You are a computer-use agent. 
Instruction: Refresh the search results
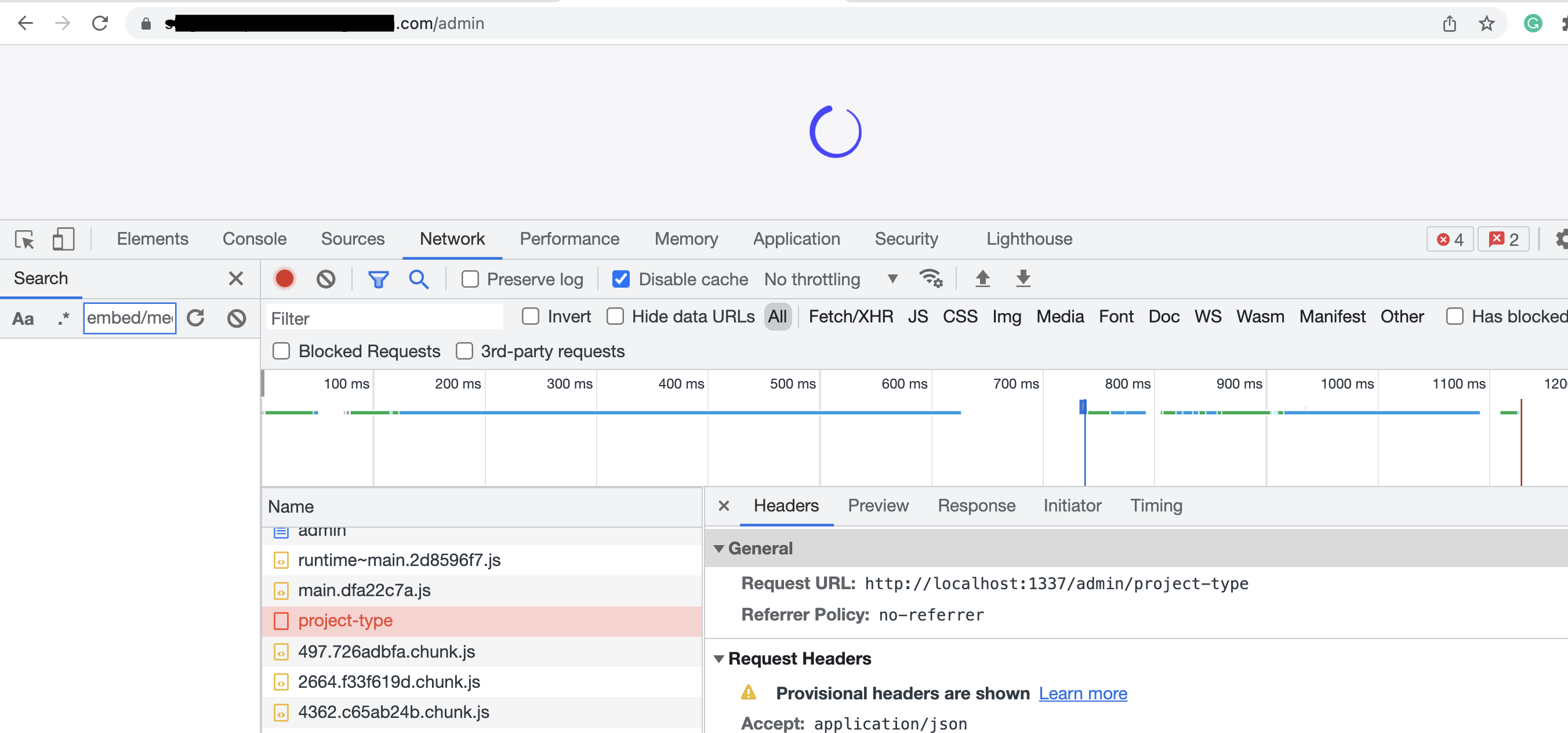pyautogui.click(x=195, y=318)
